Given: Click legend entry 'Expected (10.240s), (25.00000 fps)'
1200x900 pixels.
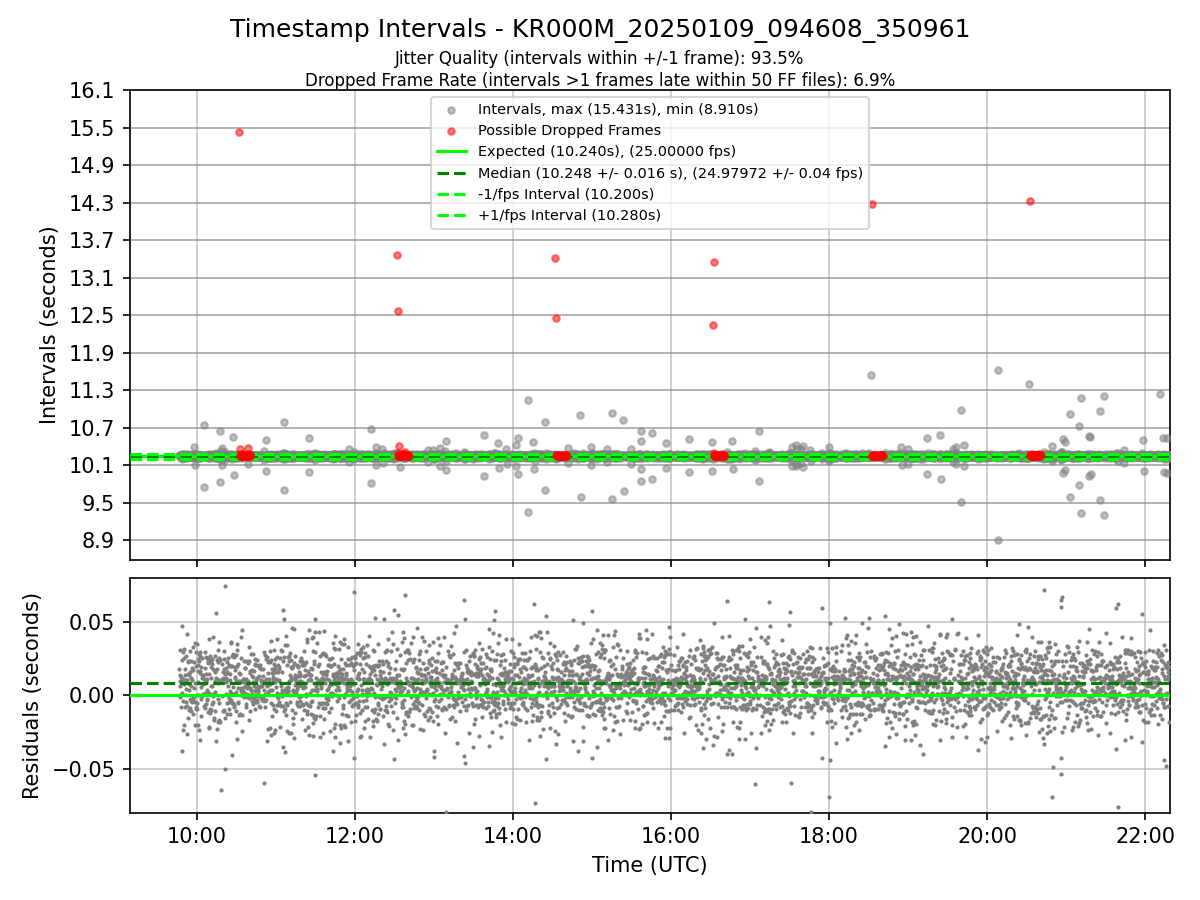Looking at the screenshot, I should (607, 152).
